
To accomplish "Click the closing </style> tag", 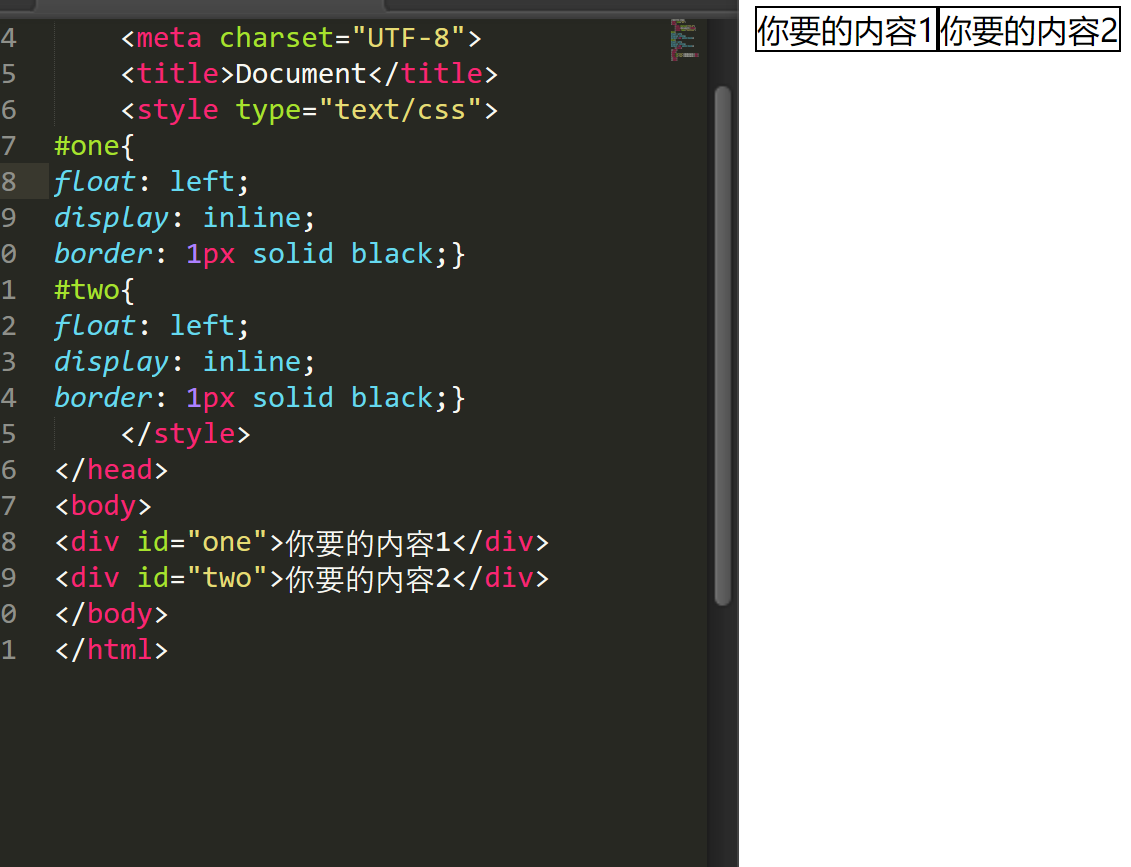I will pos(185,434).
